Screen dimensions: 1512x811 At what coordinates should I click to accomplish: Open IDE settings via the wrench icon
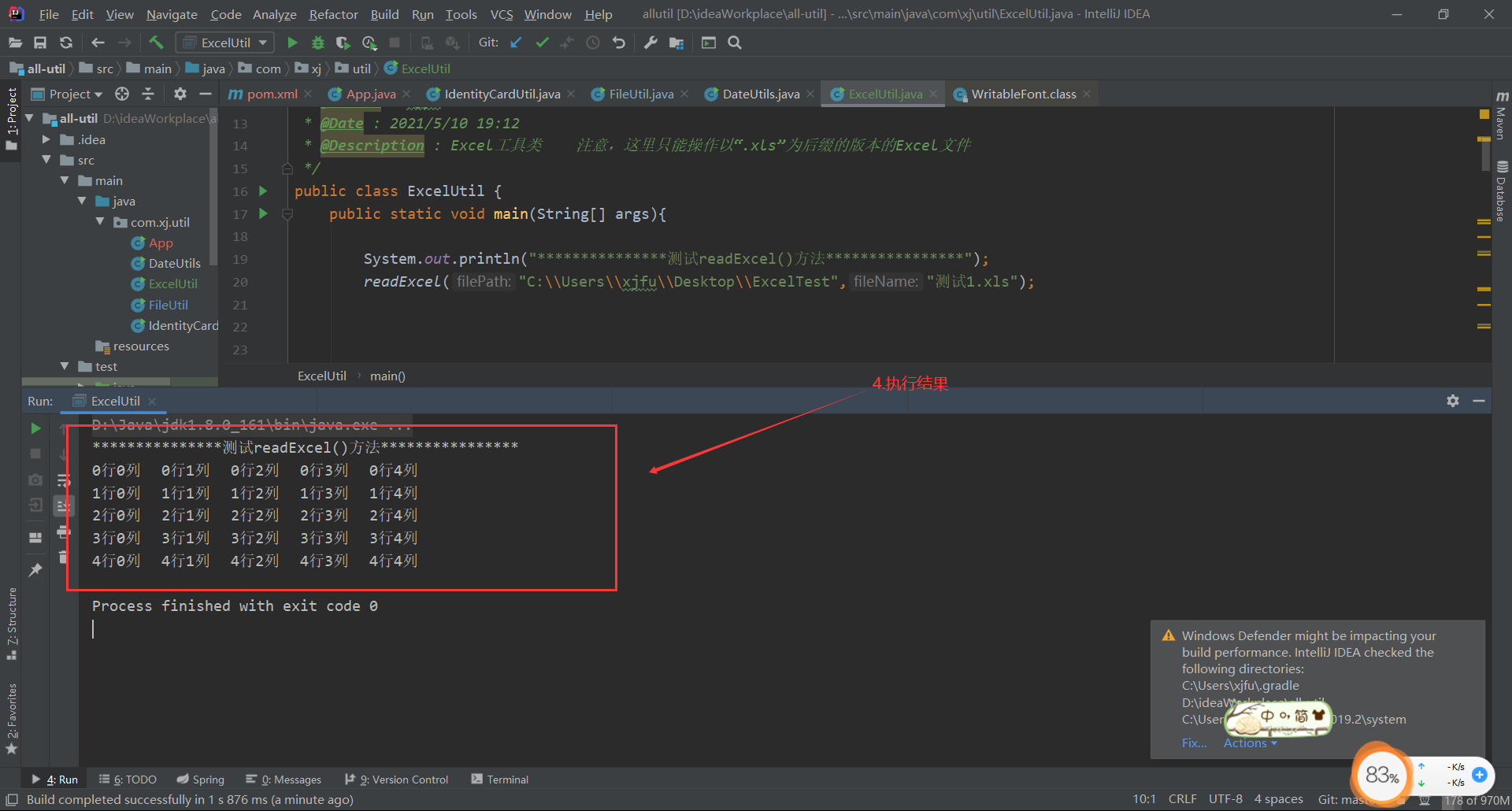tap(650, 43)
